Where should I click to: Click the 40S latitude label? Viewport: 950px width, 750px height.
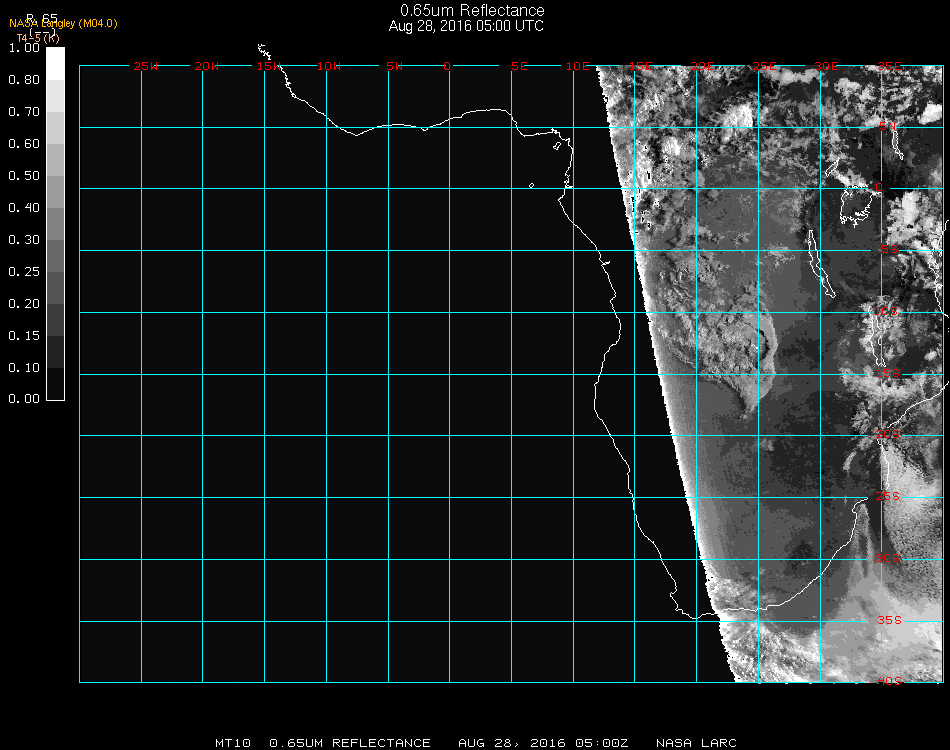click(889, 681)
